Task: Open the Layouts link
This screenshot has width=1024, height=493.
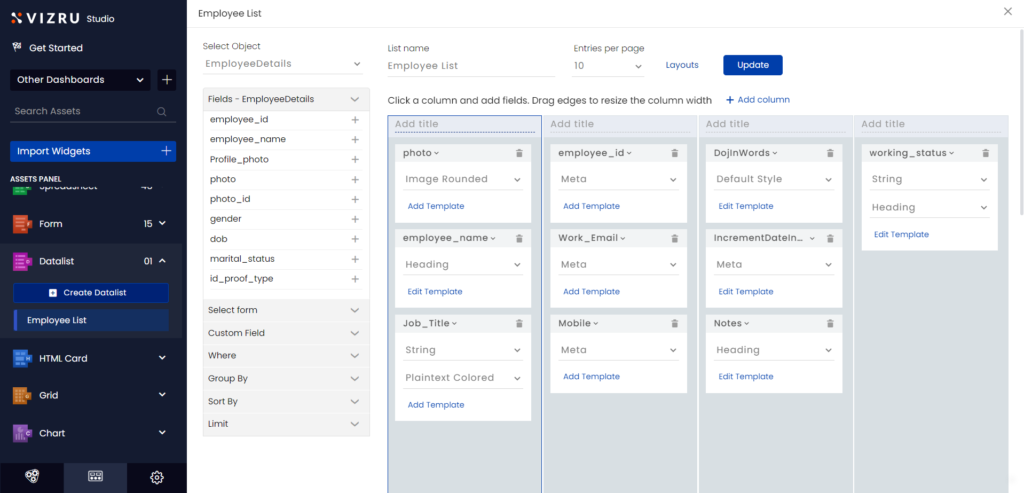Action: click(x=682, y=65)
